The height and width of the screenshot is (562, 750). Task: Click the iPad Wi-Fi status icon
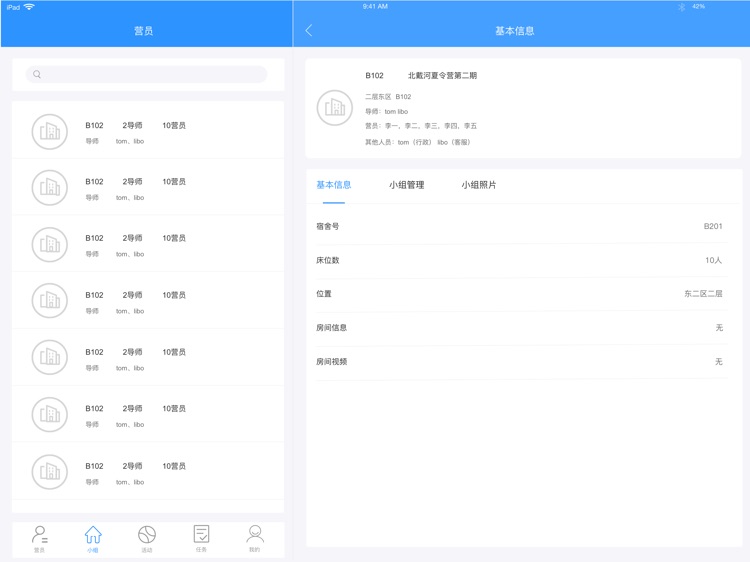click(x=29, y=7)
